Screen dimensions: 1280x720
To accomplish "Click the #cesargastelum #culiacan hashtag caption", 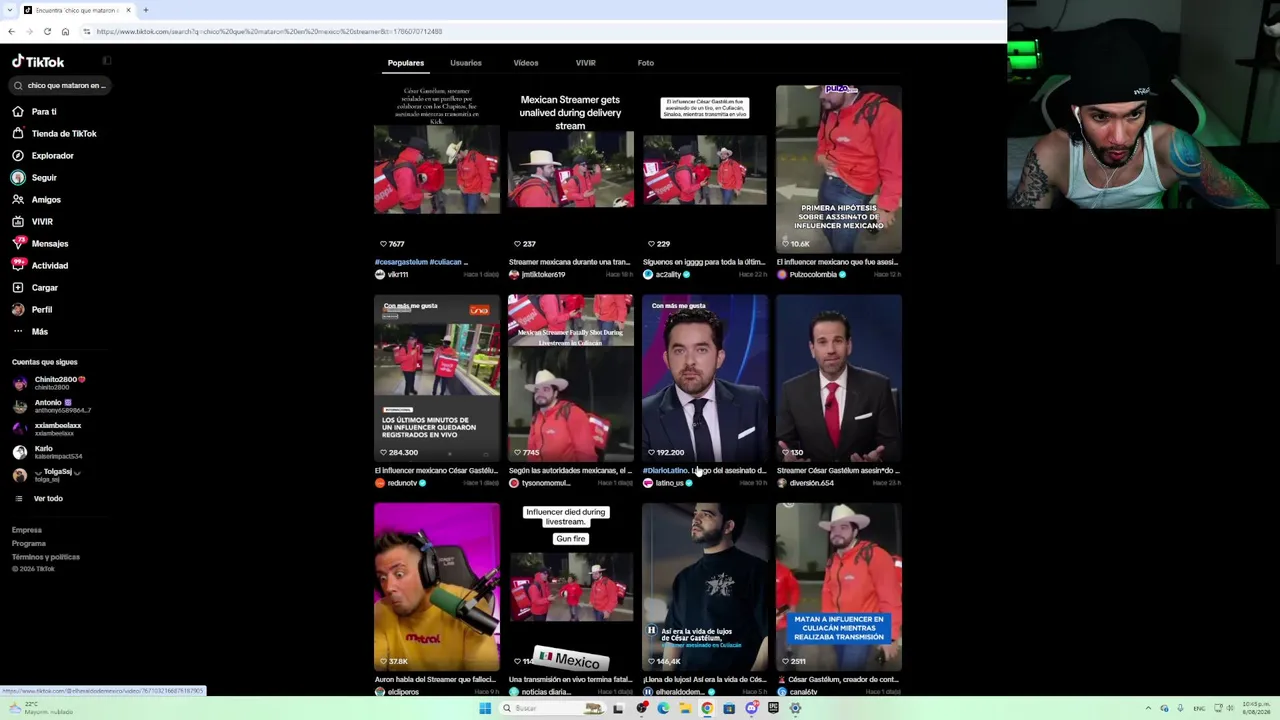I will click(421, 262).
